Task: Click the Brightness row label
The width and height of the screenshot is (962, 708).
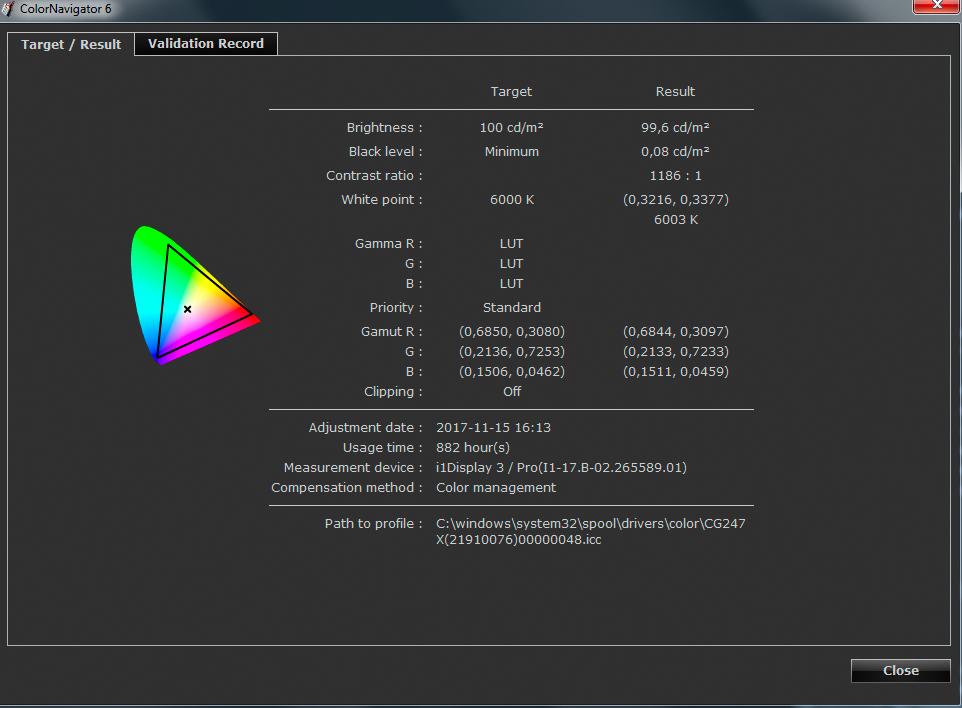Action: 384,128
